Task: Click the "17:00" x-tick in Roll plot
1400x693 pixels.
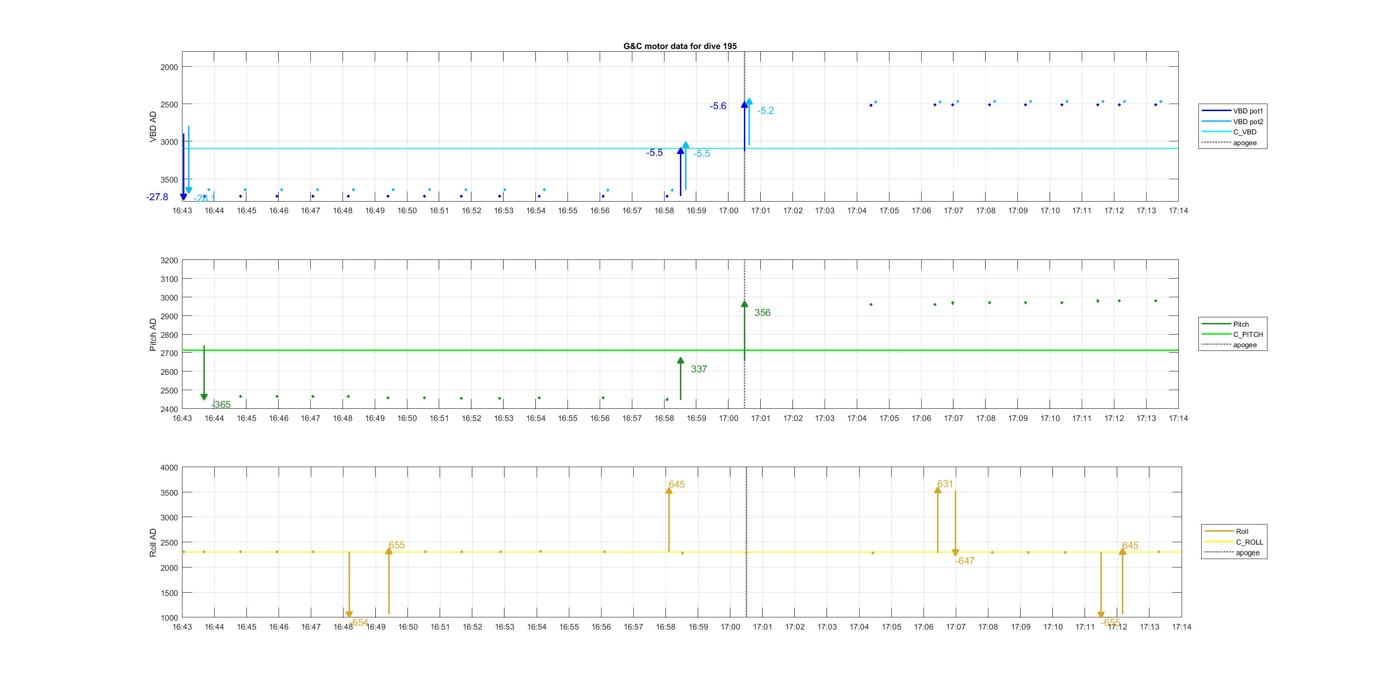Action: pos(730,627)
